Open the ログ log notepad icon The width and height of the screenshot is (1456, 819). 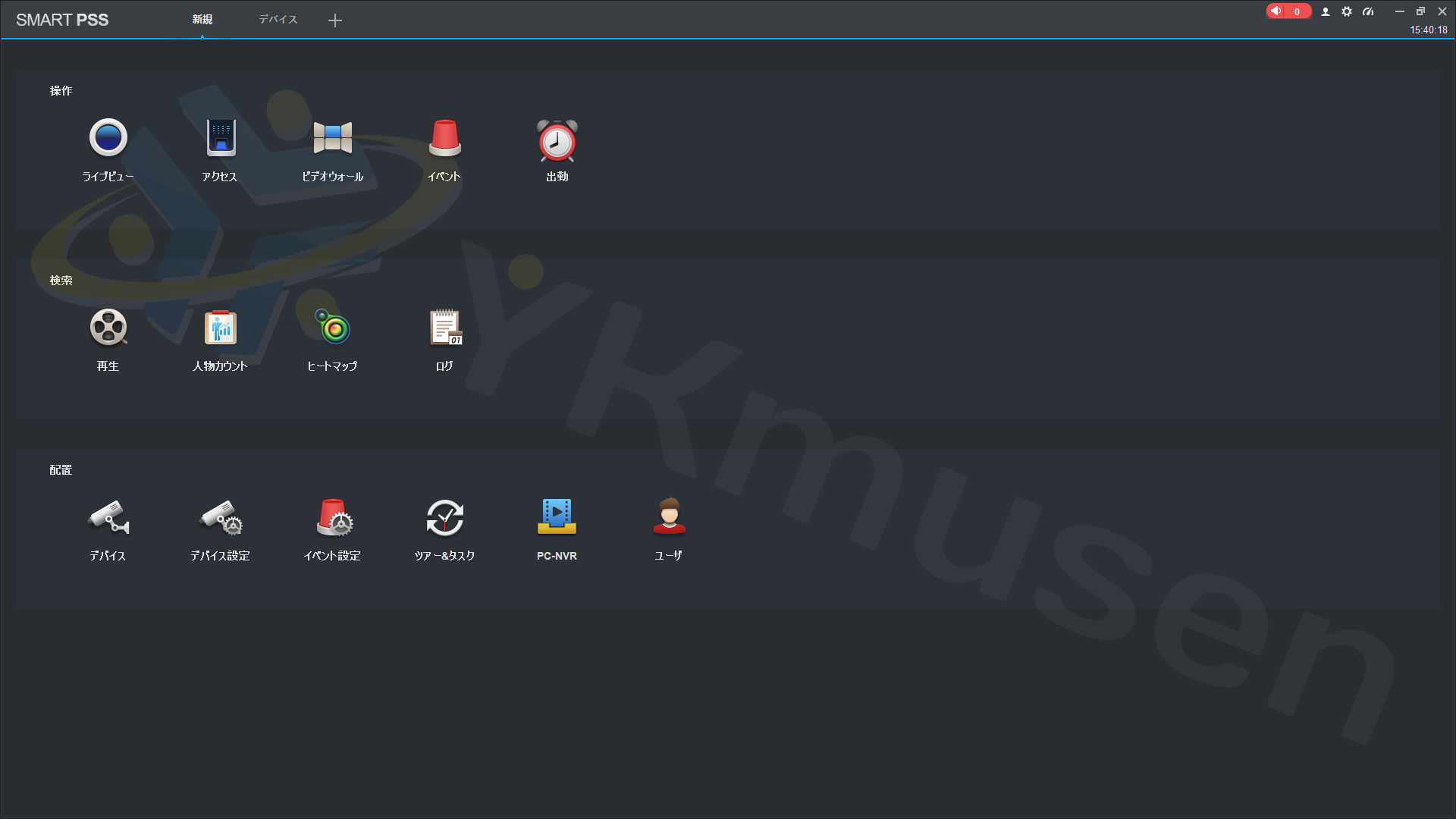[444, 328]
